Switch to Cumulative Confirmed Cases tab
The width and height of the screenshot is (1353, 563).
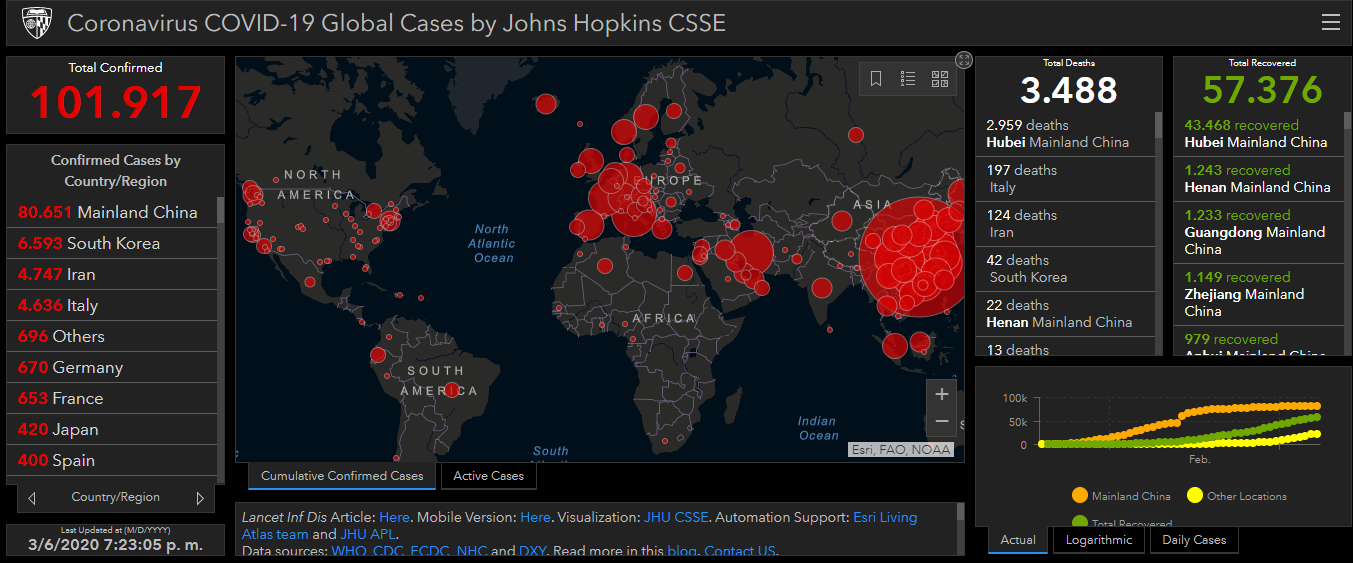[342, 476]
